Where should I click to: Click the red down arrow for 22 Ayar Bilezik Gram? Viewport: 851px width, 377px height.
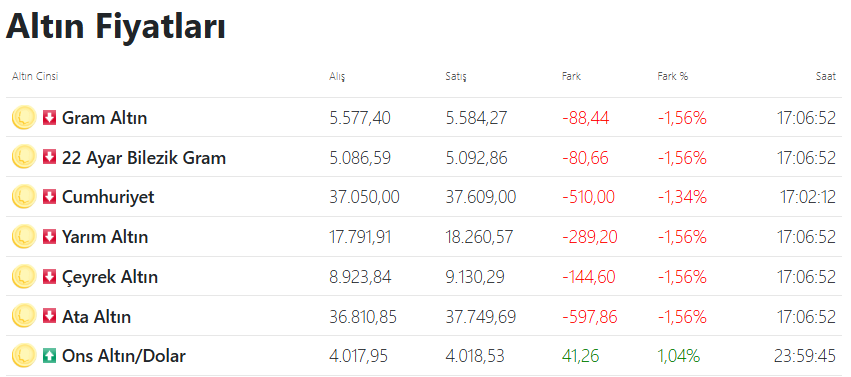click(49, 158)
